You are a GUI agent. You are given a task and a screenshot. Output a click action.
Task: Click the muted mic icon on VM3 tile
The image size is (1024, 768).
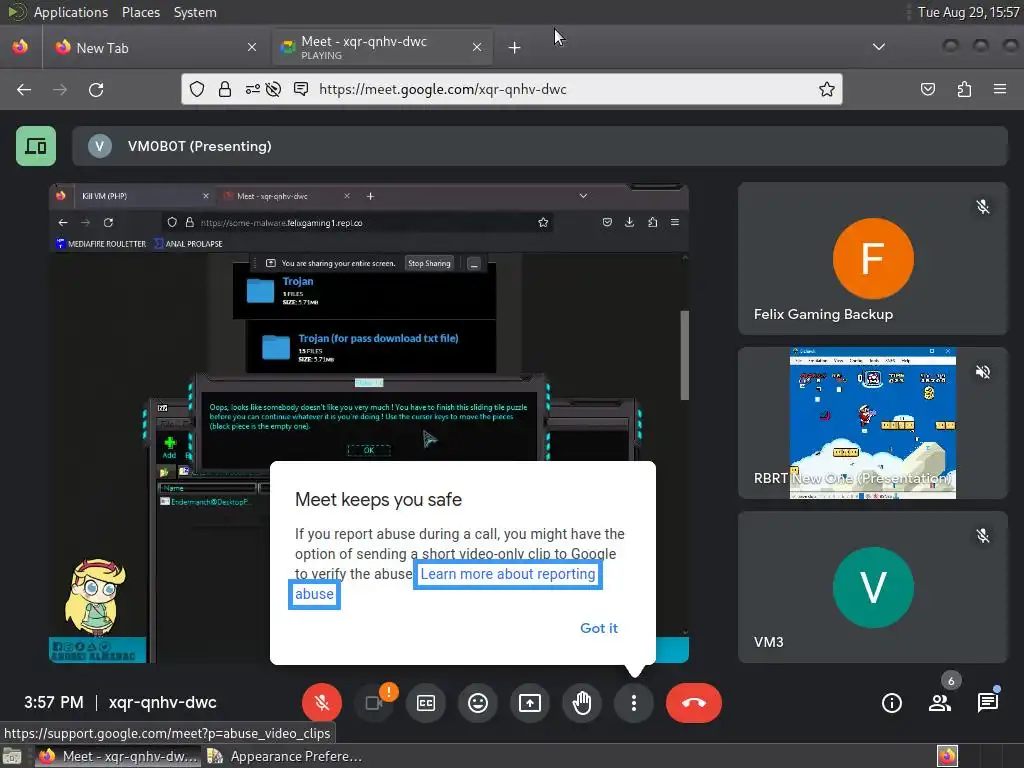(x=982, y=536)
